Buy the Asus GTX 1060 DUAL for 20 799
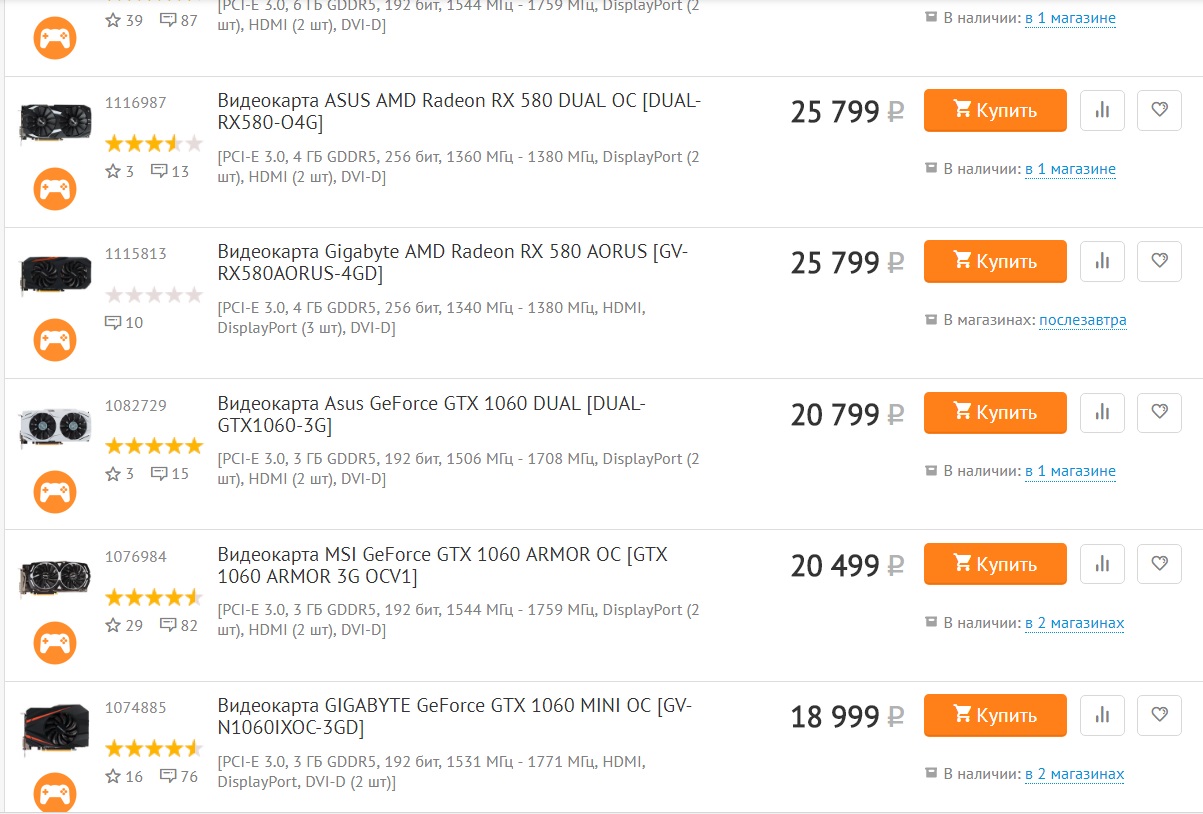 (x=995, y=412)
